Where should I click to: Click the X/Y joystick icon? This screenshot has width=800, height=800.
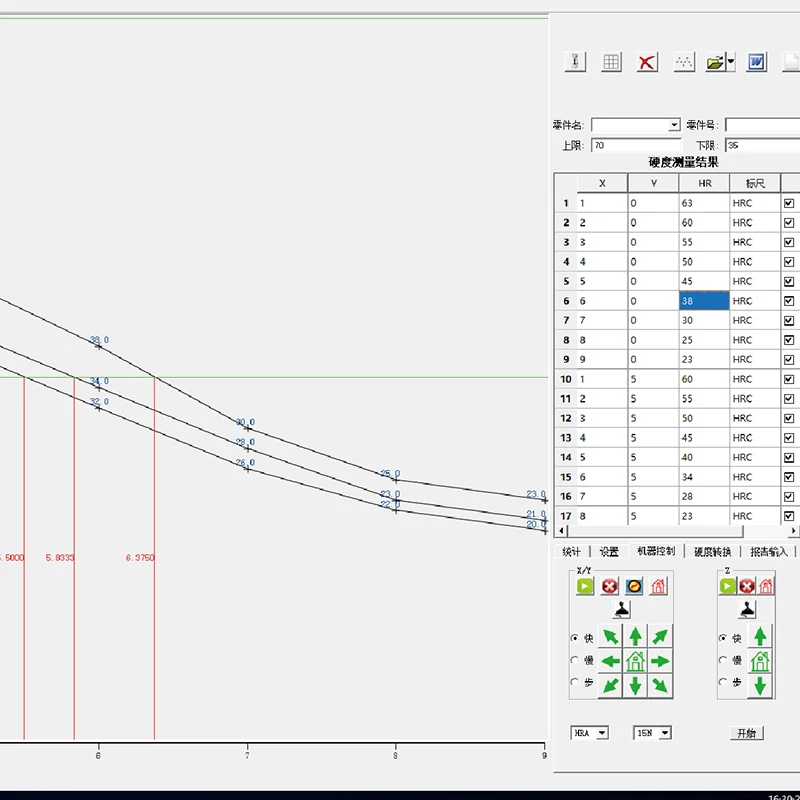point(622,610)
